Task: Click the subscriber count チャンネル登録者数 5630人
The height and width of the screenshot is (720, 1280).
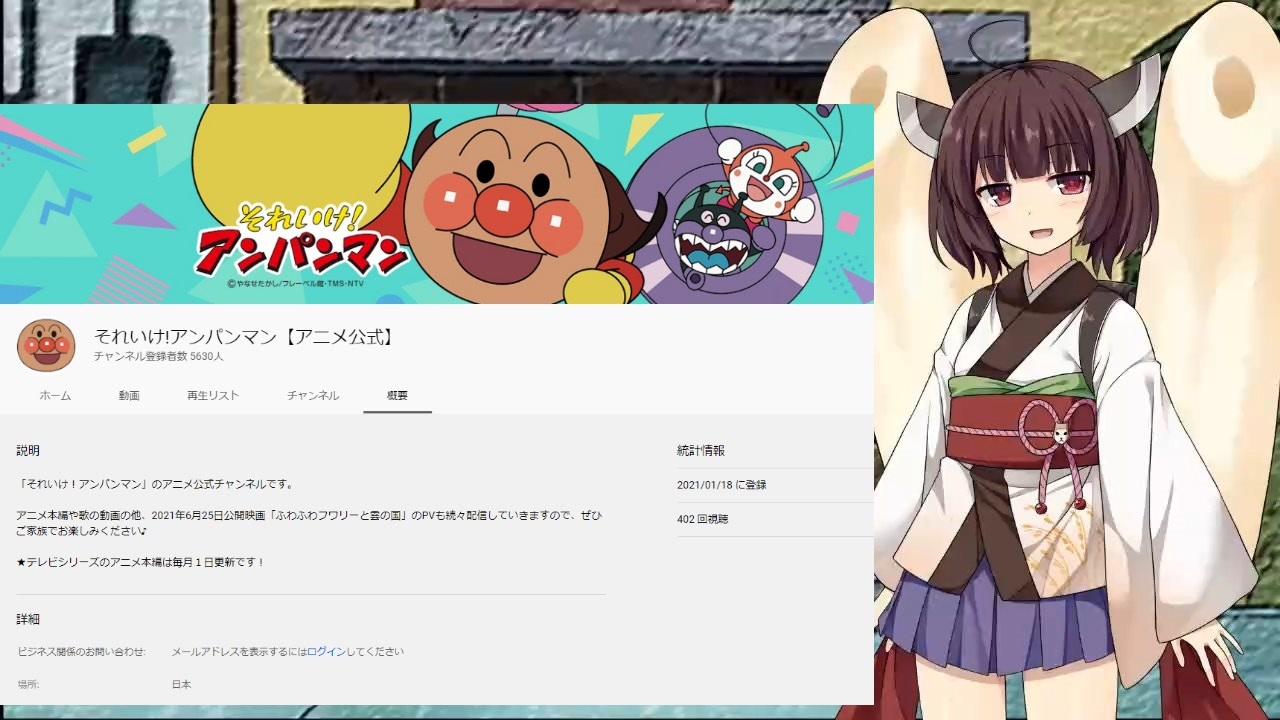Action: [x=159, y=357]
